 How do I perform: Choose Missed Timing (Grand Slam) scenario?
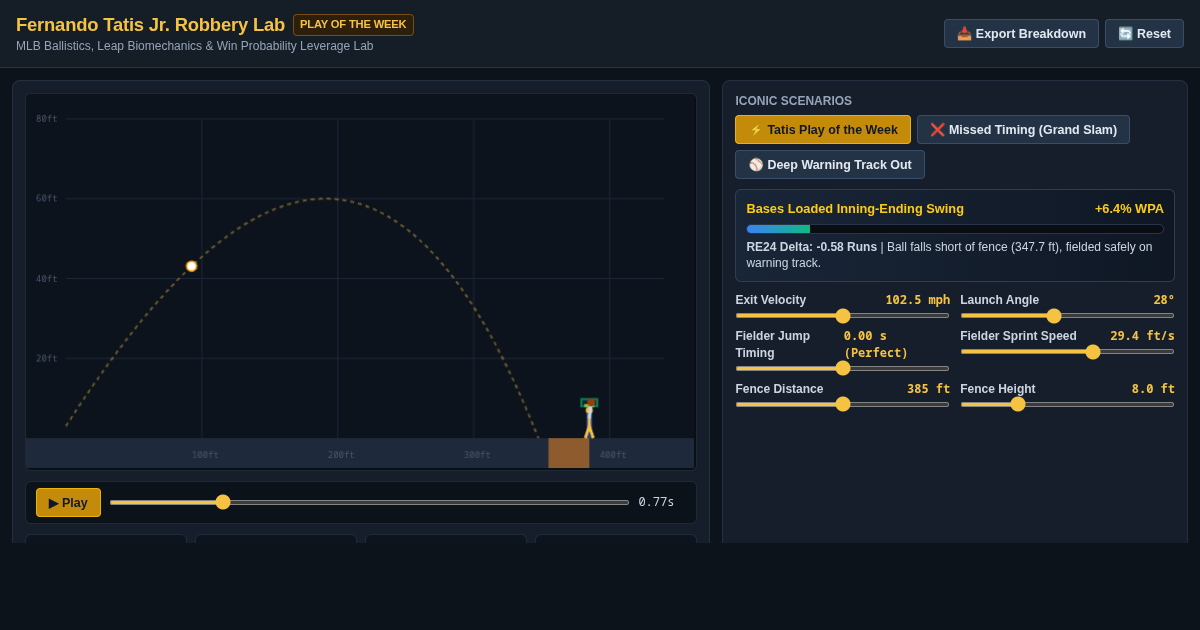pos(1023,129)
